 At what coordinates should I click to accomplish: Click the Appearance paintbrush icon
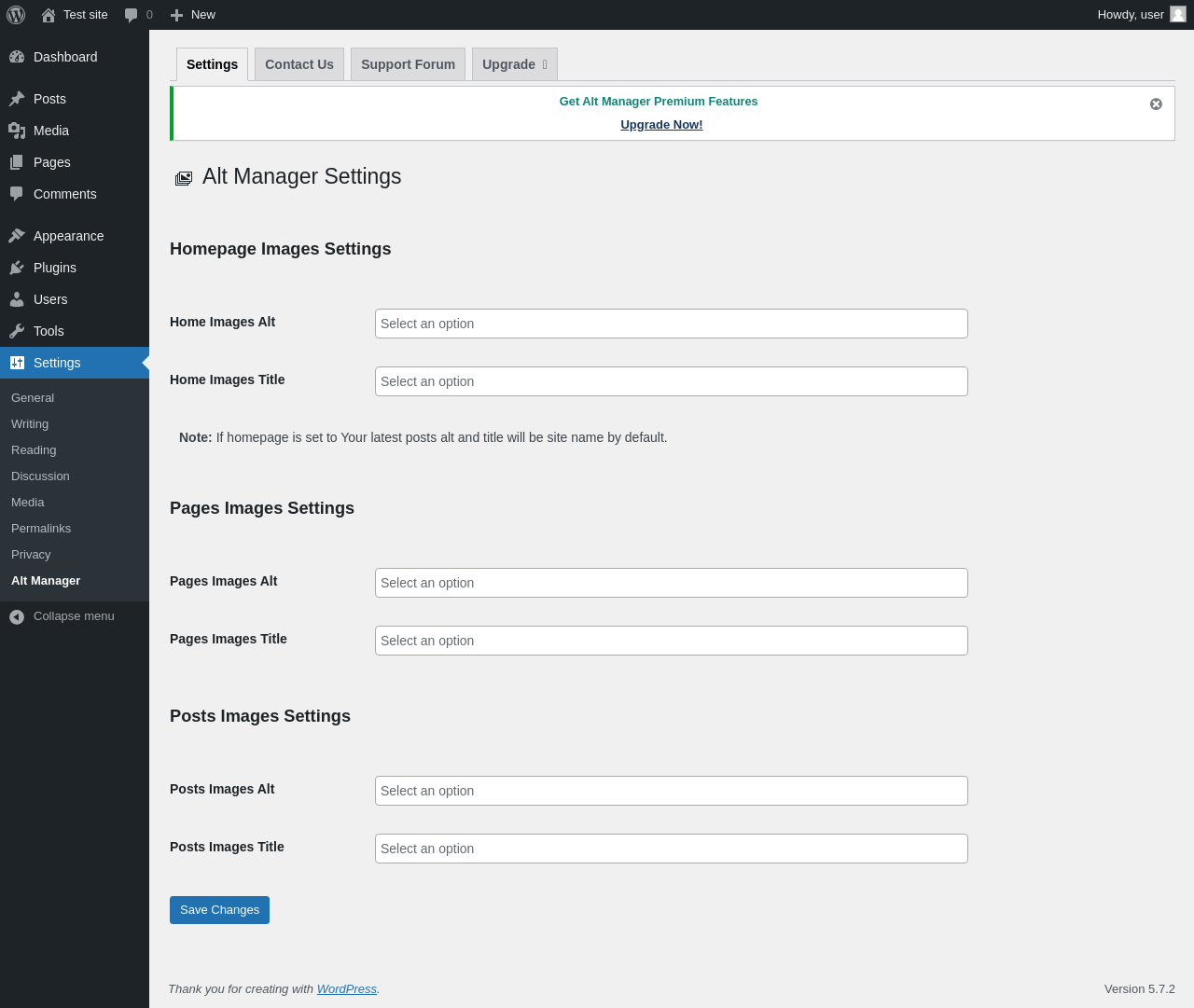click(17, 236)
